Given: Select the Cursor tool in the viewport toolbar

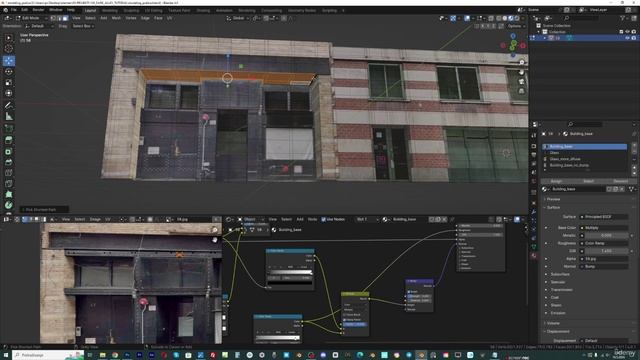Looking at the screenshot, I should pos(9,49).
